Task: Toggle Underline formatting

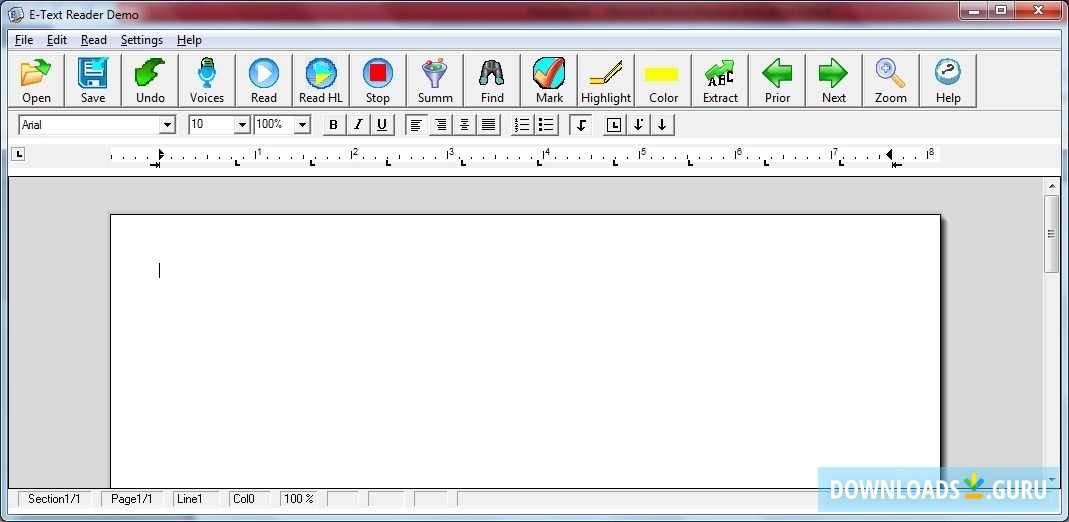Action: point(382,125)
